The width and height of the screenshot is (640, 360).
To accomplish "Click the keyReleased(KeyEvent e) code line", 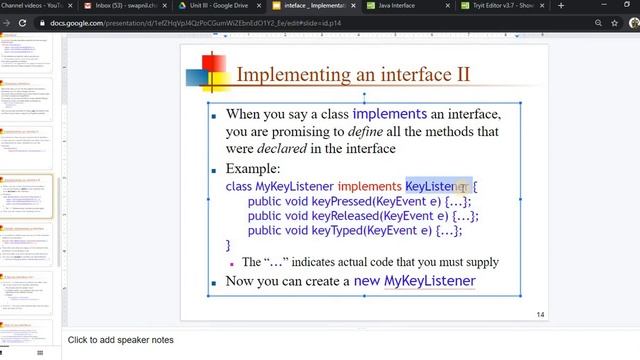I will [363, 216].
